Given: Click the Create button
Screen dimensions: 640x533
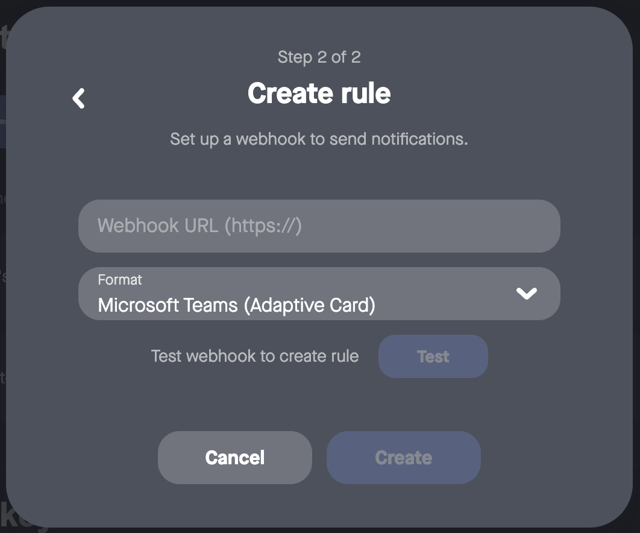Looking at the screenshot, I should point(403,458).
